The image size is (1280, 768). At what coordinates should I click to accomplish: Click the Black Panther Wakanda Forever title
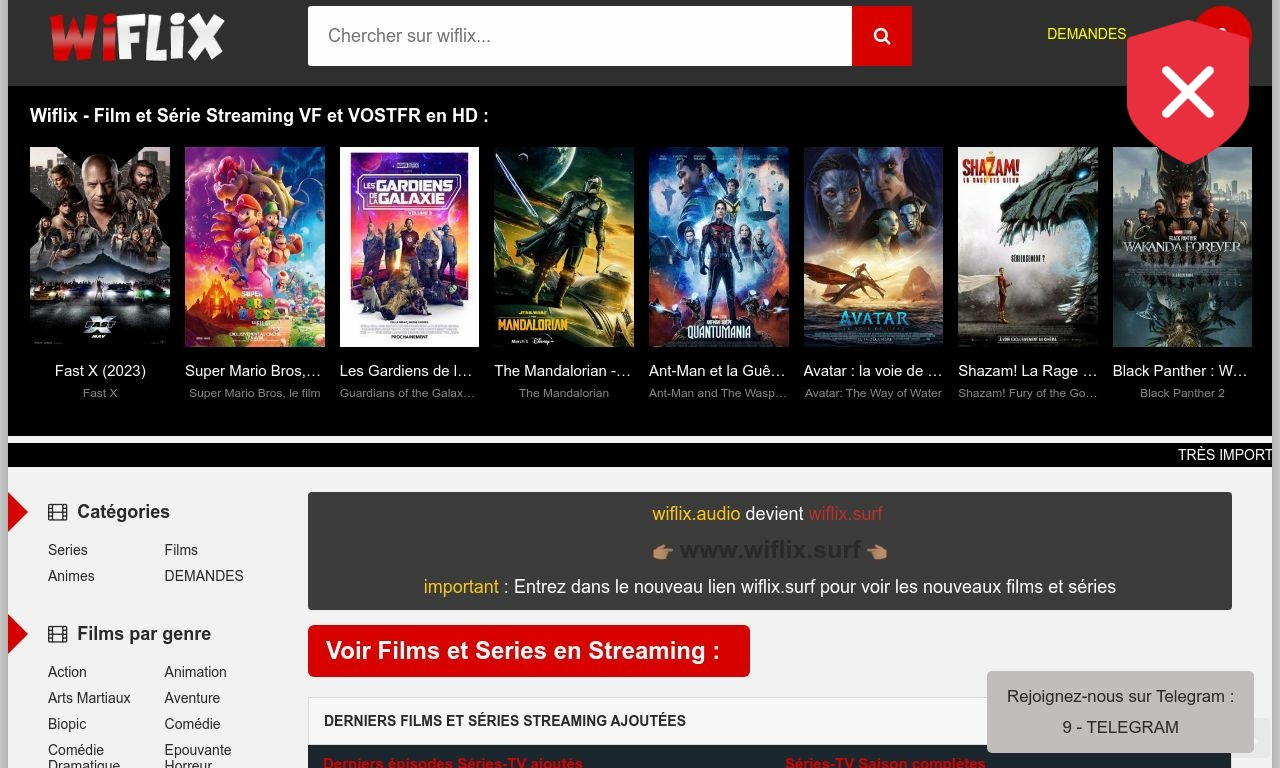point(1181,371)
